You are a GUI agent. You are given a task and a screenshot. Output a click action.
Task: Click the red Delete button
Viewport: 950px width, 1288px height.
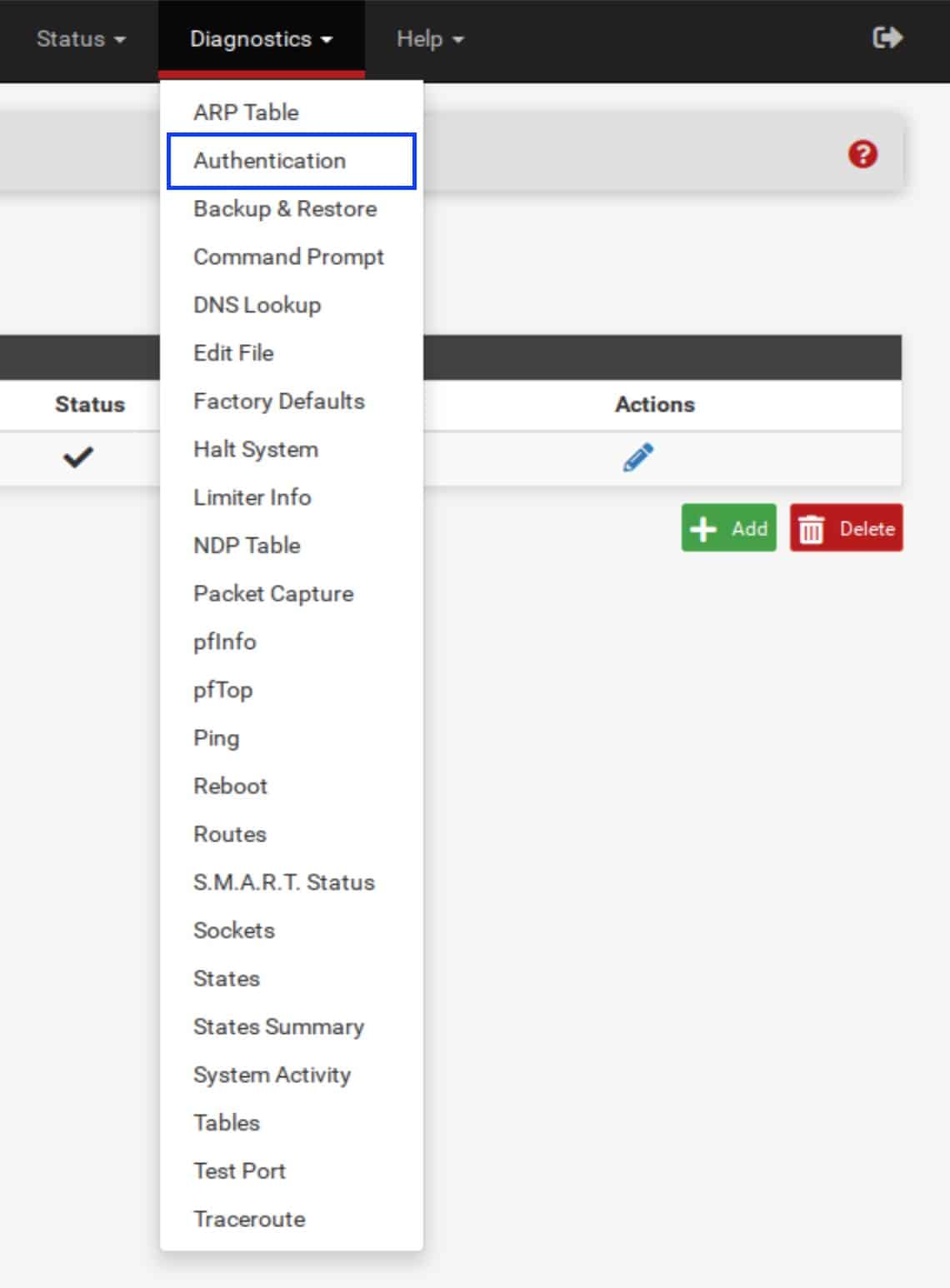pyautogui.click(x=847, y=528)
